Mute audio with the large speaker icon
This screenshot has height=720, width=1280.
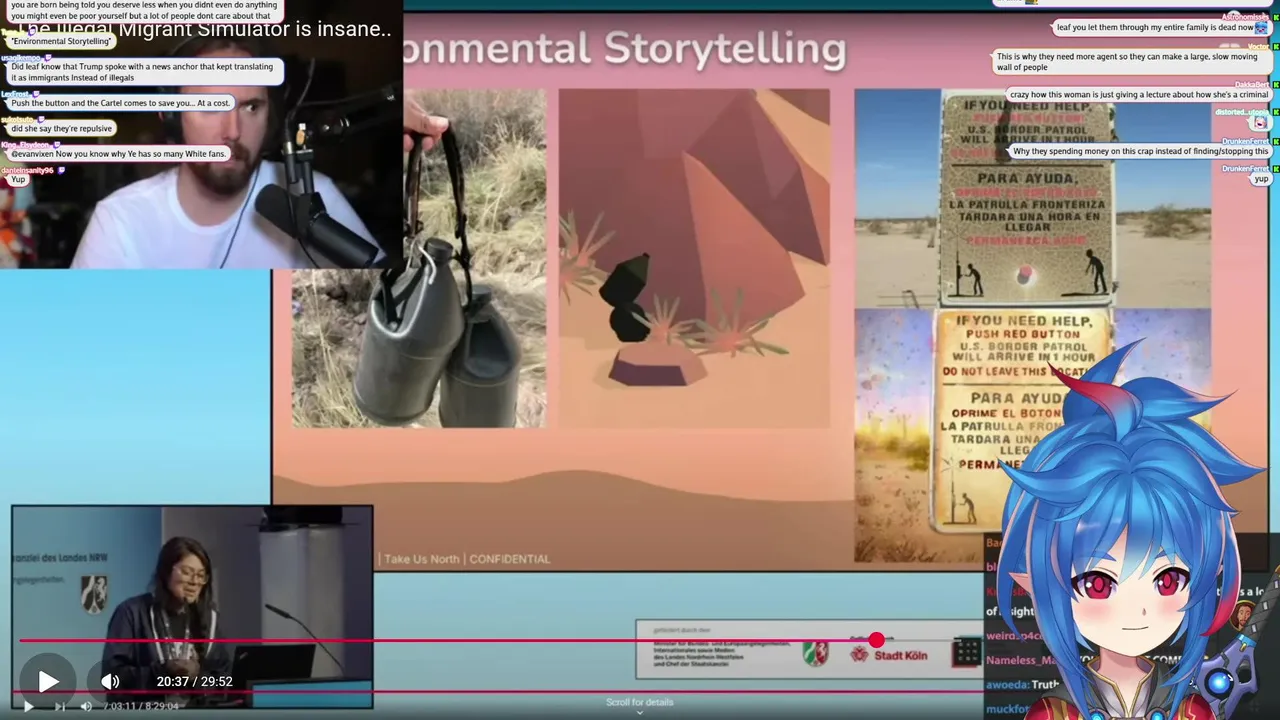pos(109,681)
